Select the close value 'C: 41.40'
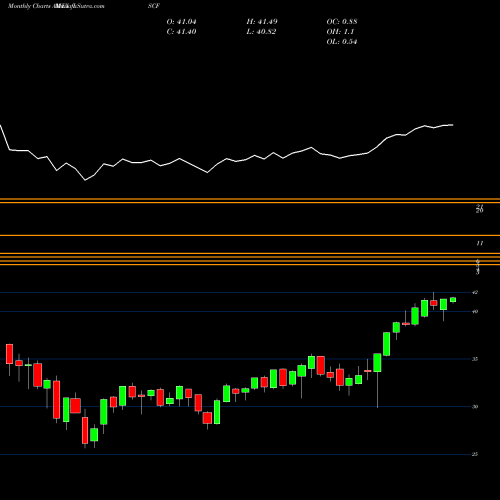 pos(181,32)
